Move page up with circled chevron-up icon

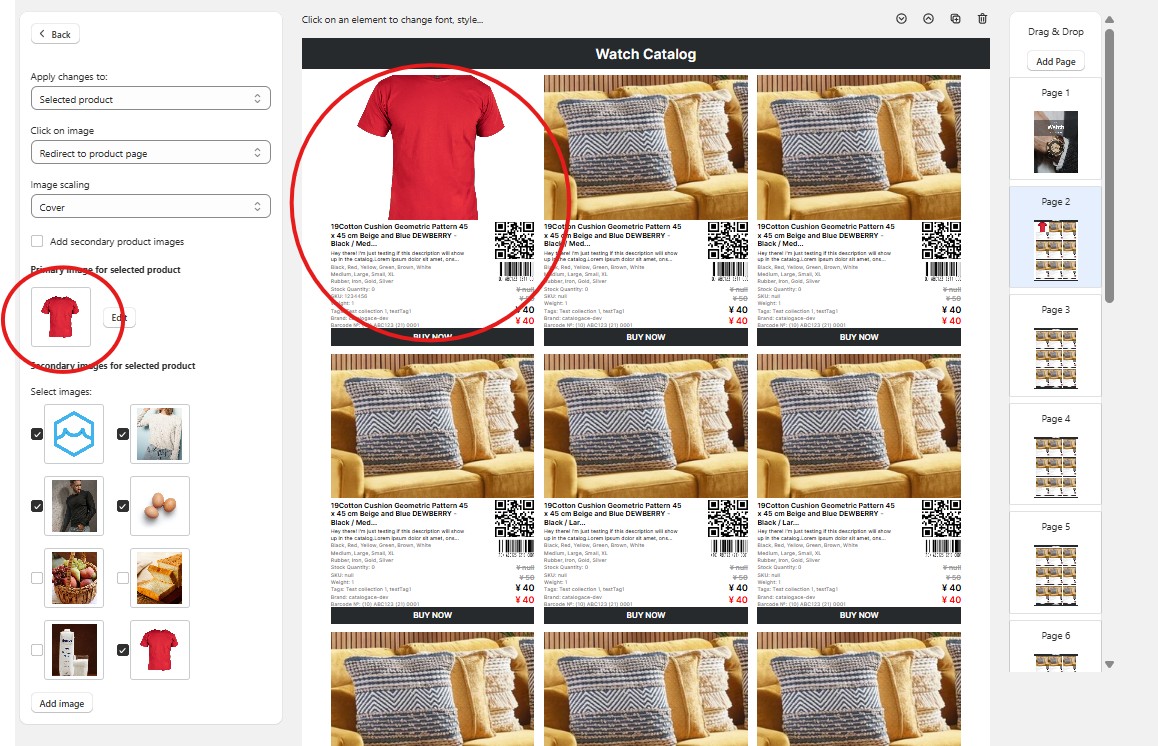(928, 19)
